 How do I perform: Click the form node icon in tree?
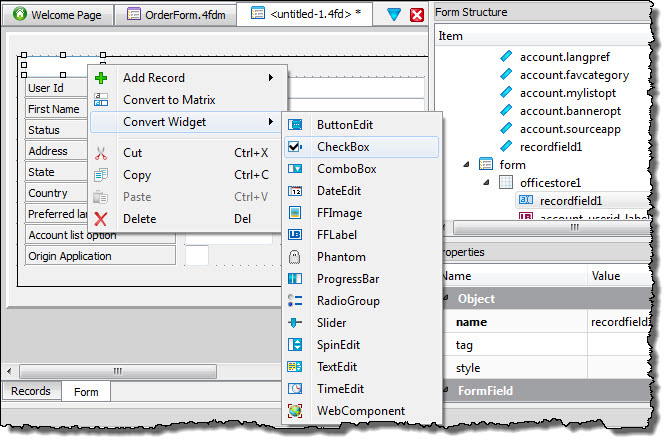tap(486, 164)
